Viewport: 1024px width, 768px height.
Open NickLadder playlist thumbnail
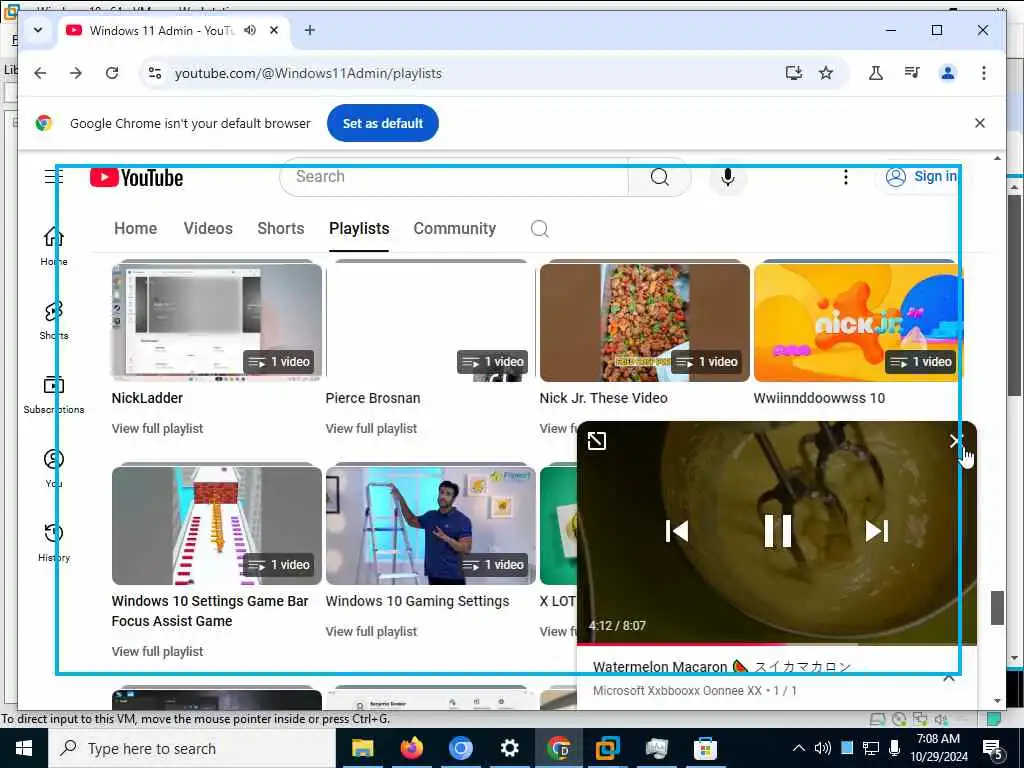tap(217, 322)
